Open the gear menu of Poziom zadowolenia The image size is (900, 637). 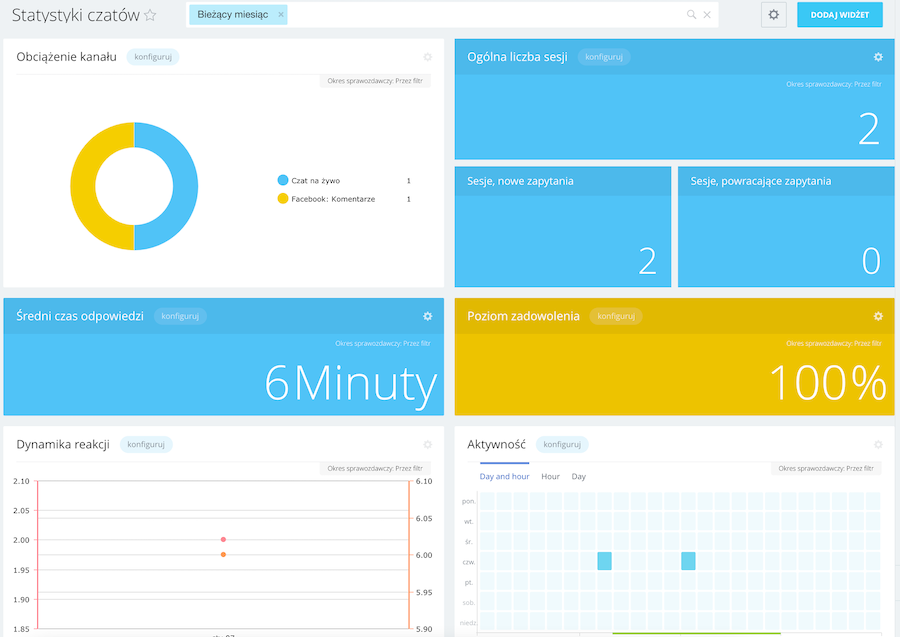[x=878, y=316]
